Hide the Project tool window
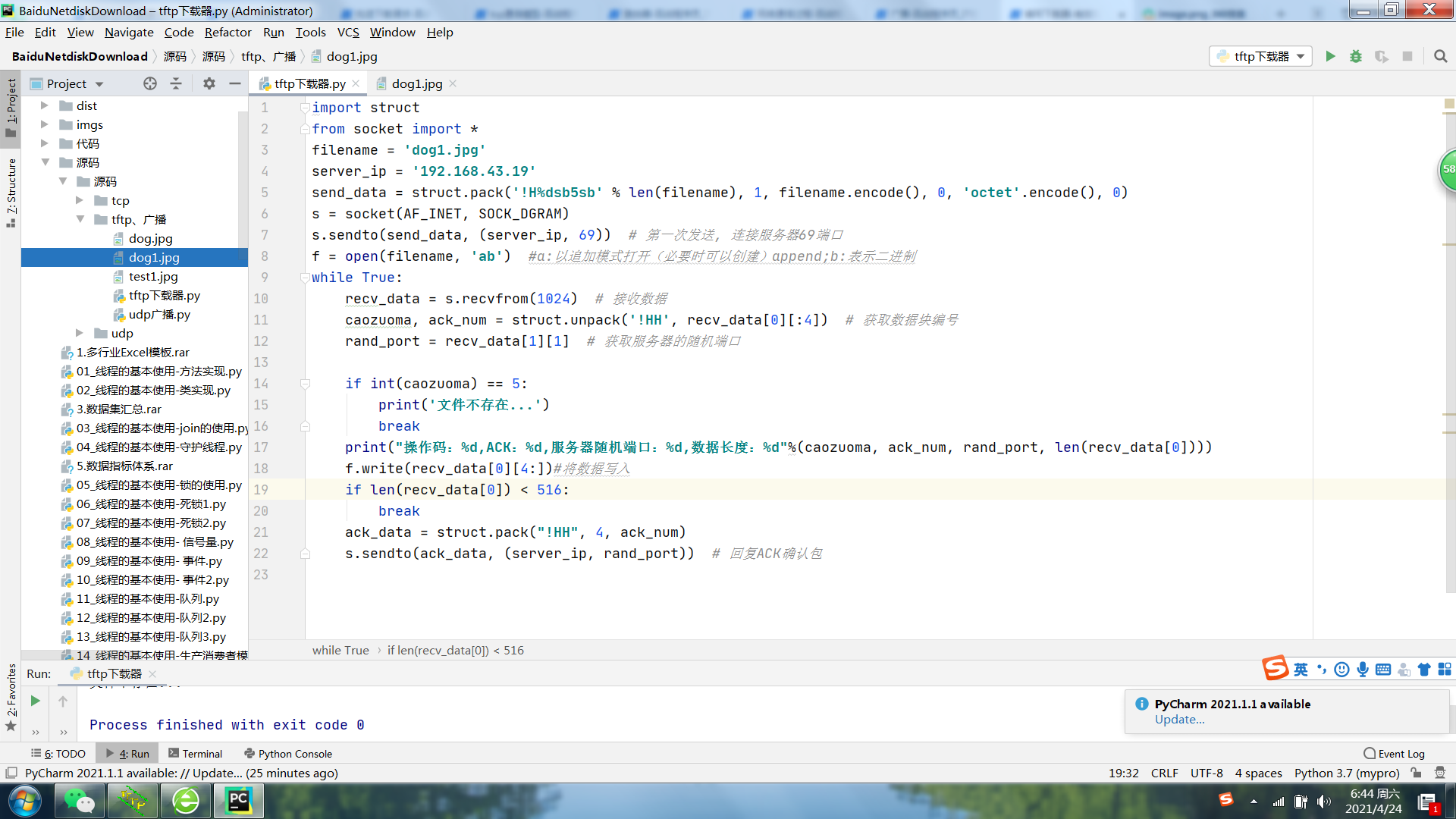The image size is (1456, 819). pyautogui.click(x=235, y=83)
